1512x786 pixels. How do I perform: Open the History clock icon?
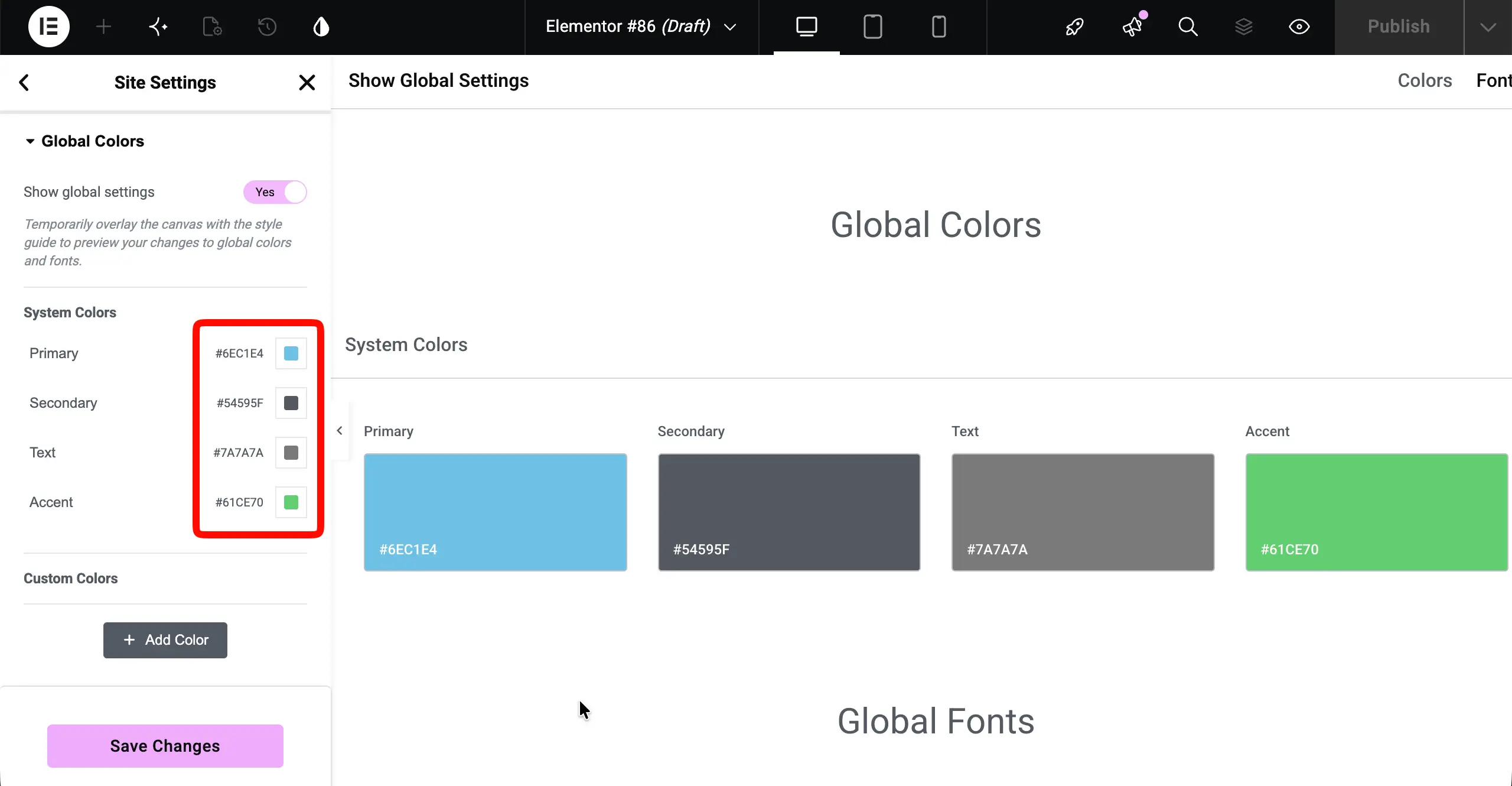pos(267,27)
